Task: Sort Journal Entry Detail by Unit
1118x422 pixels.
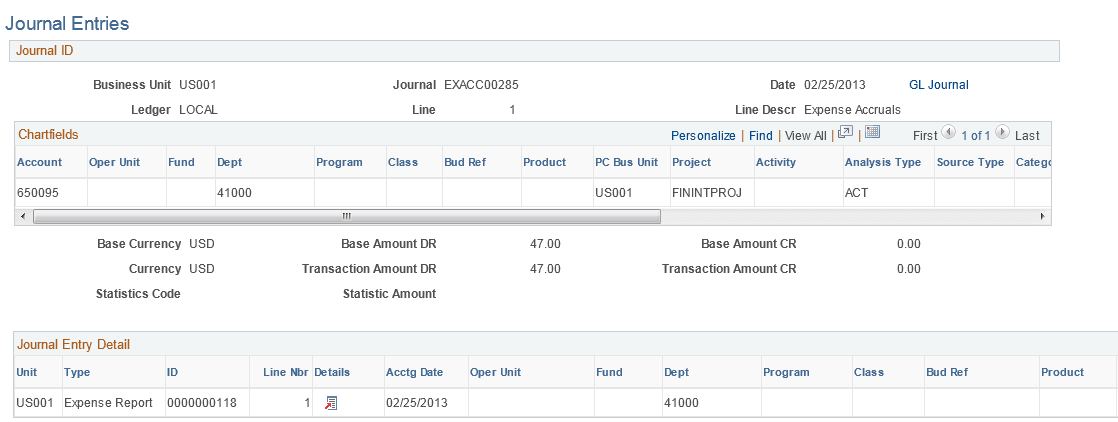Action: (x=26, y=372)
